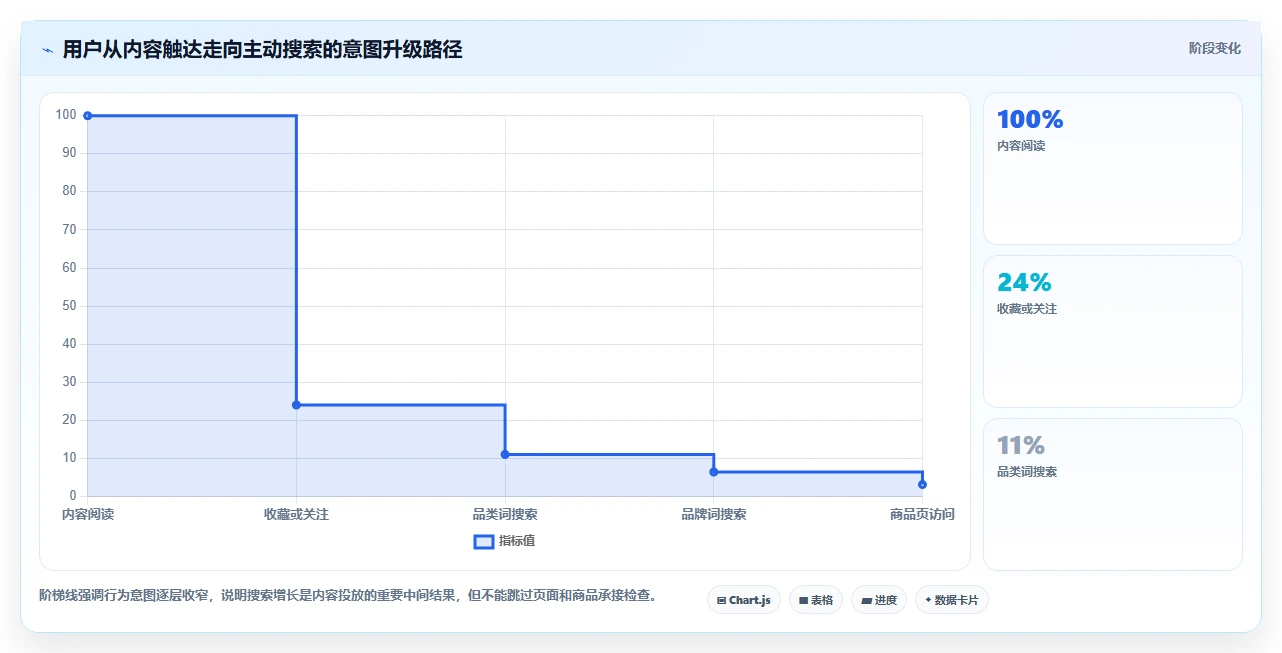
Task: Open the 100% 内容阅读 card
Action: coord(1113,168)
